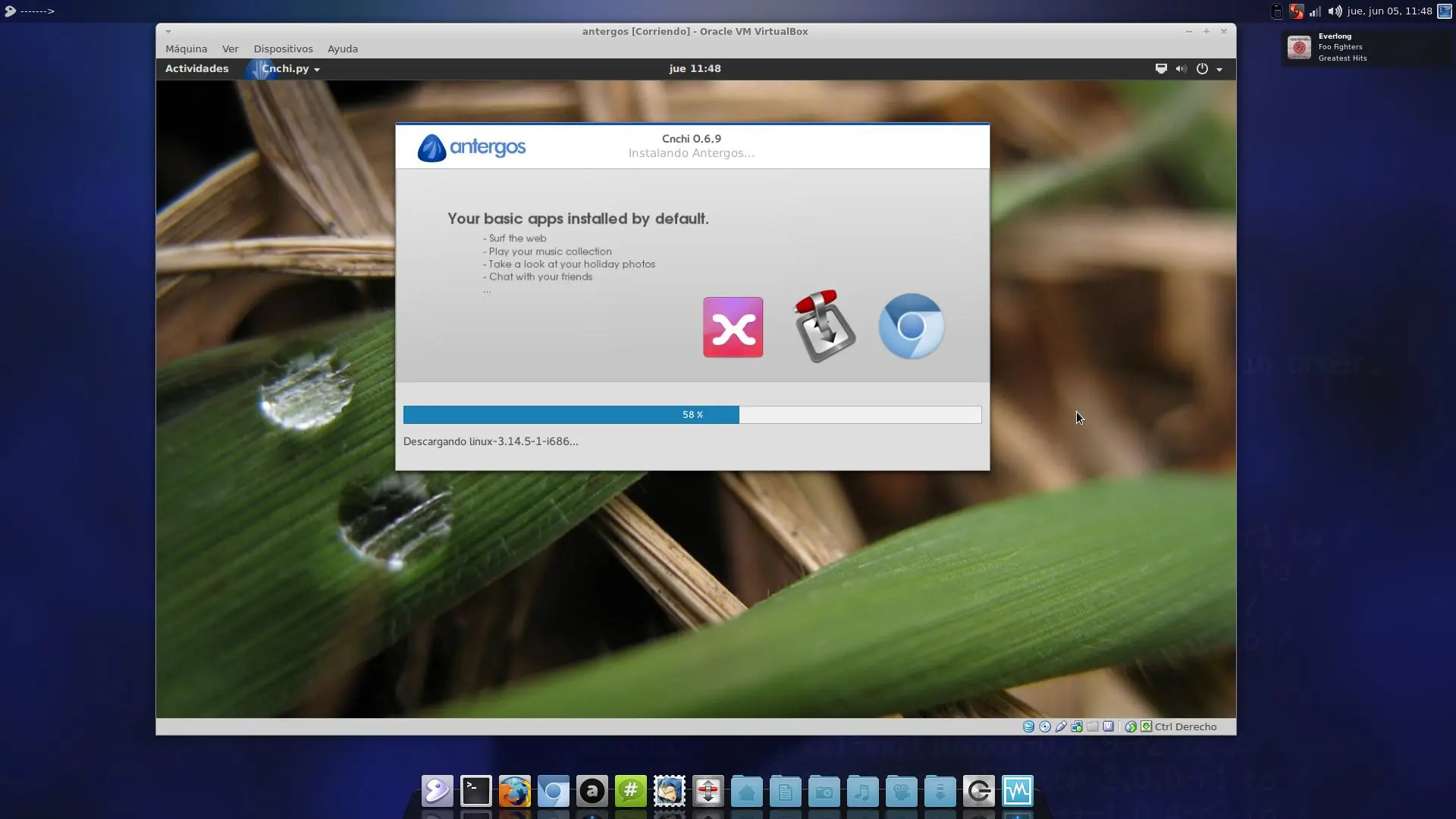Open the Terminal from the dock
This screenshot has height=819, width=1456.
click(476, 791)
